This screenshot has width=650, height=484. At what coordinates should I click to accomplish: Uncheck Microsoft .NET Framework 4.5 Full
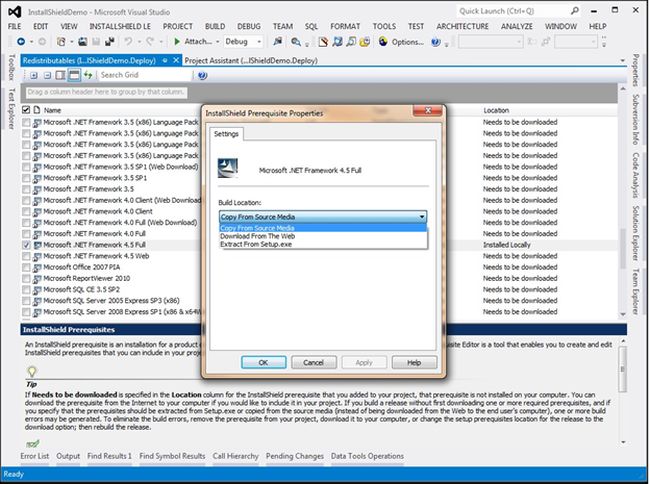(26, 245)
